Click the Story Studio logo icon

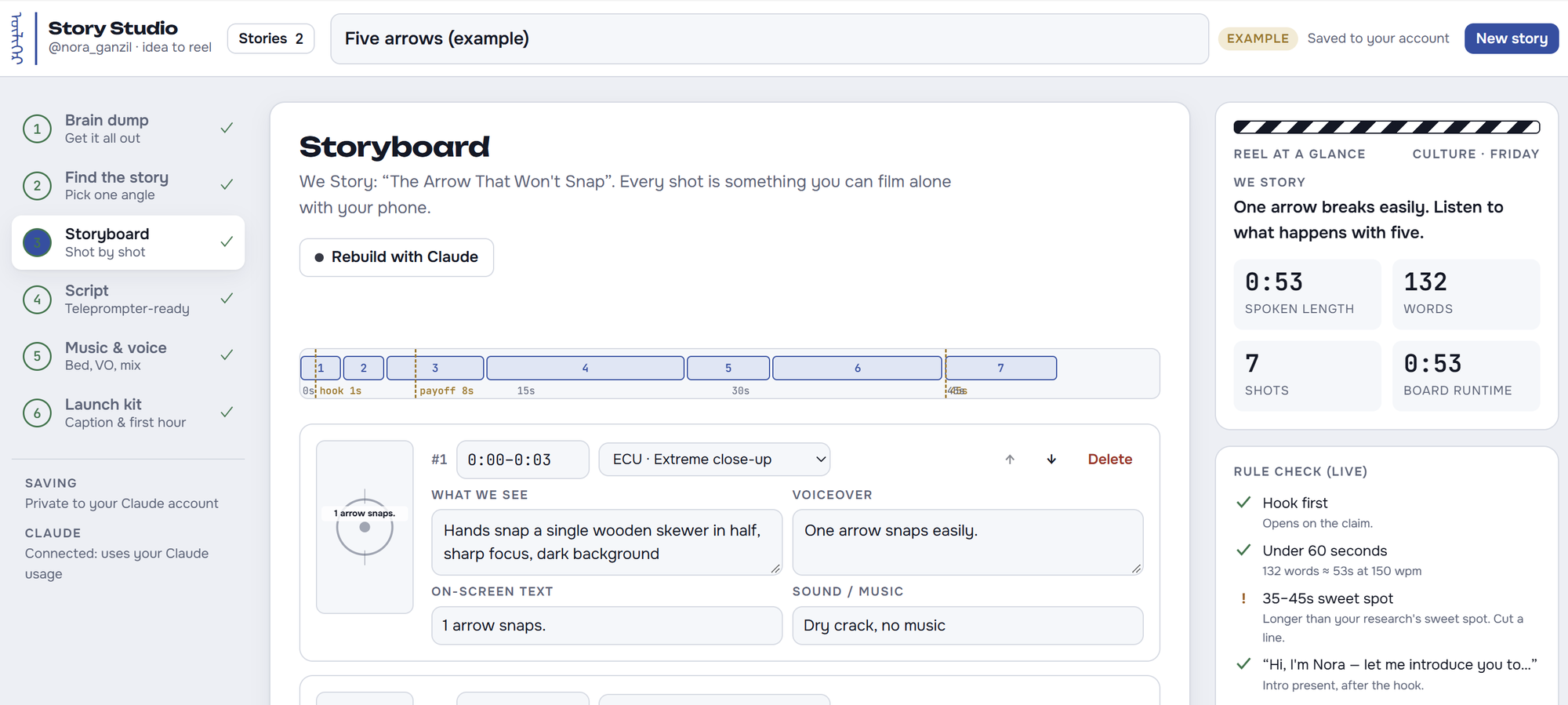pos(17,38)
